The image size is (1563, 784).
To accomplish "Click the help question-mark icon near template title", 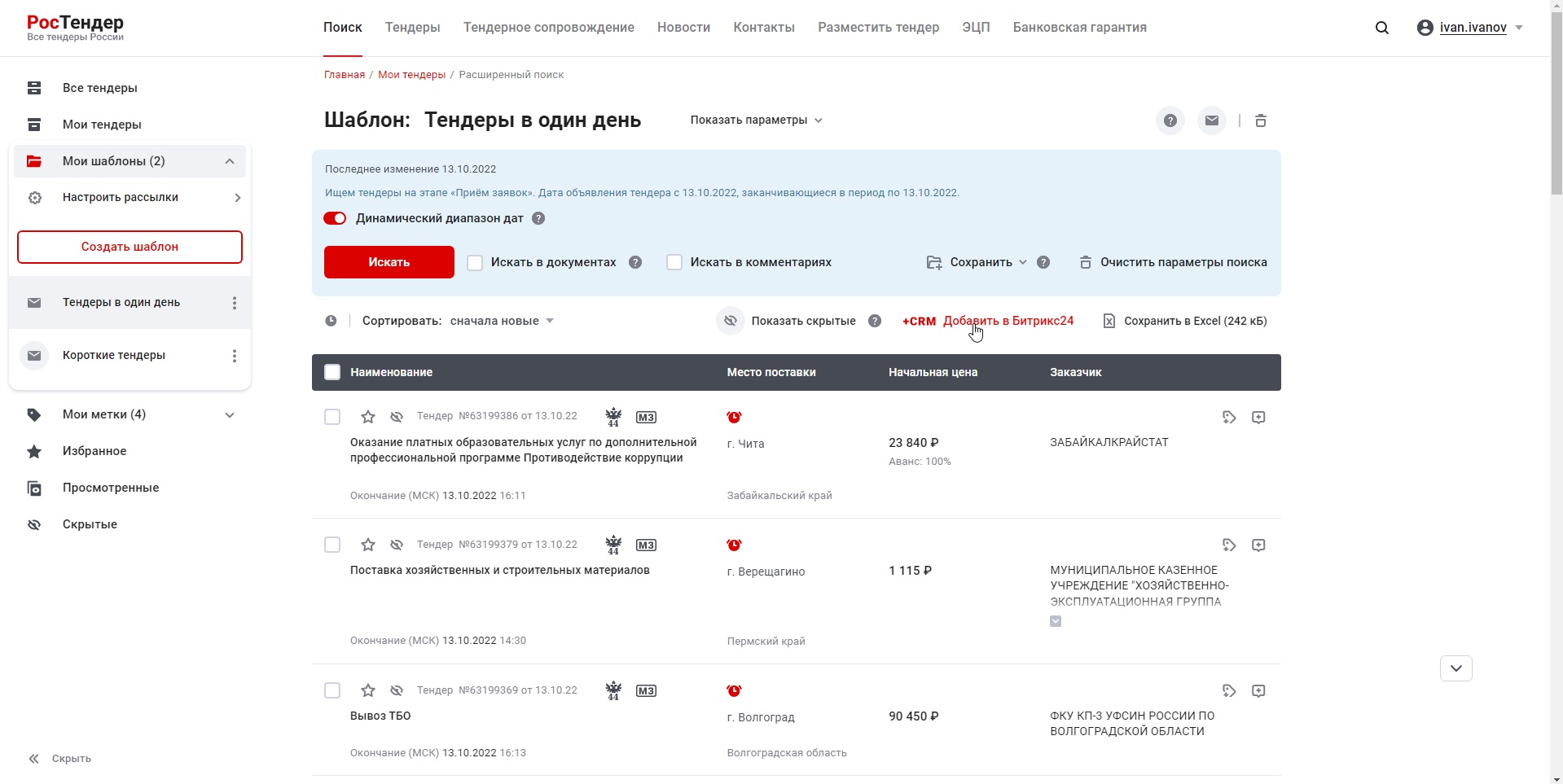I will coord(1170,120).
